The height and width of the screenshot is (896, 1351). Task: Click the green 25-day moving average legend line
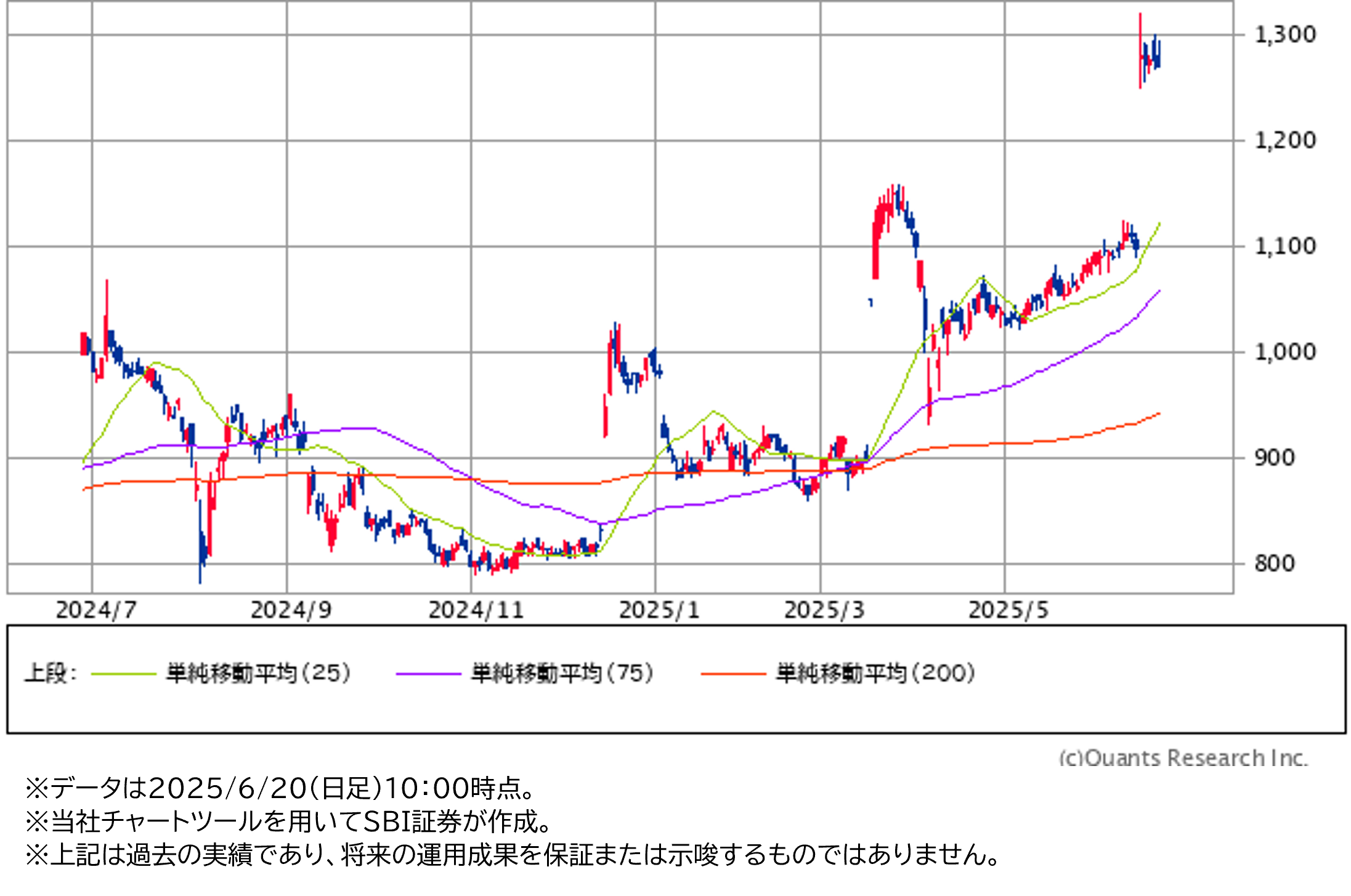tap(123, 674)
